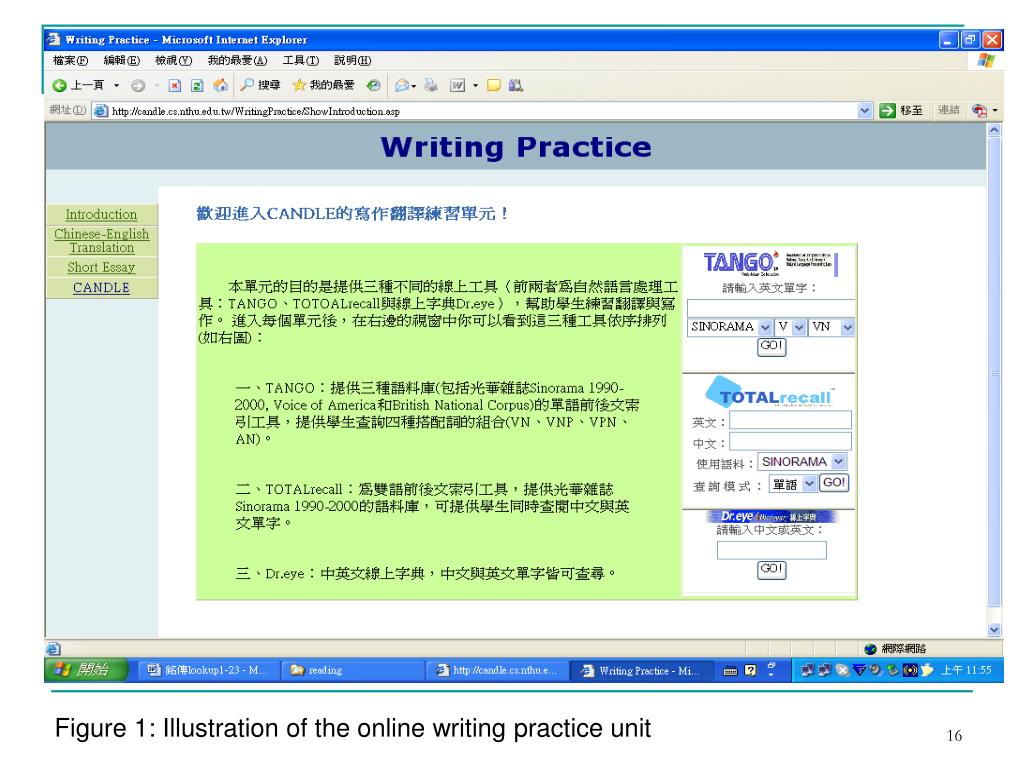This screenshot has height=768, width=1024.
Task: Click the vertical scrollbar down arrow
Action: [x=994, y=630]
